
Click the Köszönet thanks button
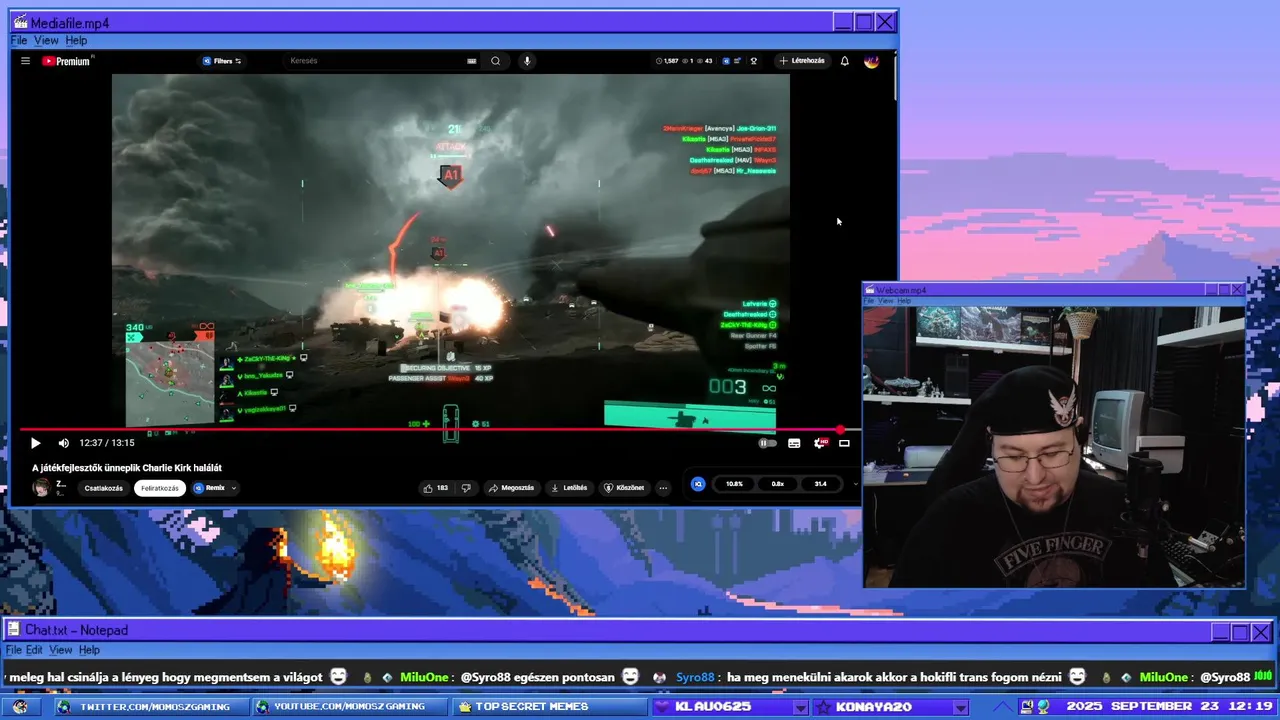(624, 488)
